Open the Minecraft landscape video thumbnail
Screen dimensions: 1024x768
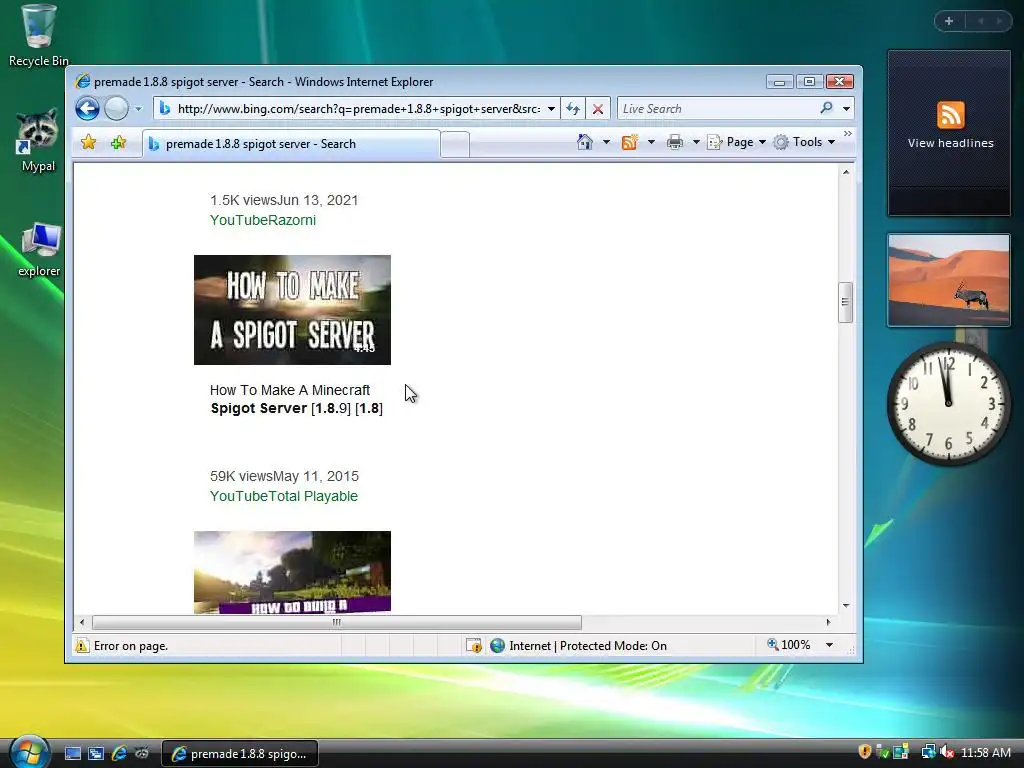click(293, 572)
